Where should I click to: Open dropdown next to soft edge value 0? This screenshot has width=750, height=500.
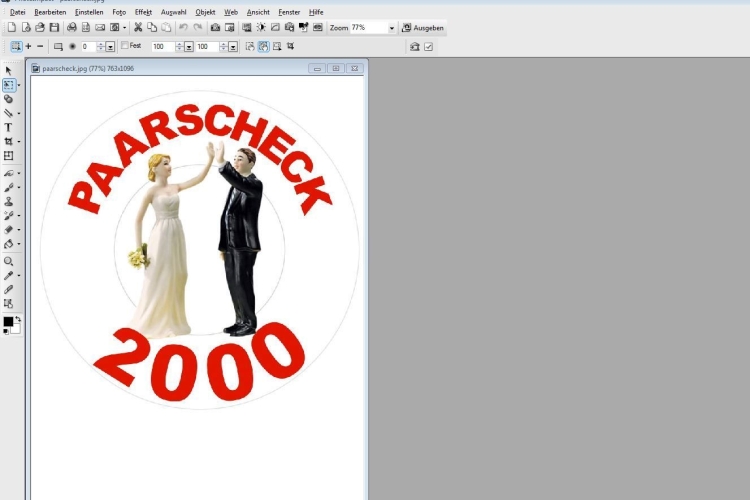click(110, 47)
